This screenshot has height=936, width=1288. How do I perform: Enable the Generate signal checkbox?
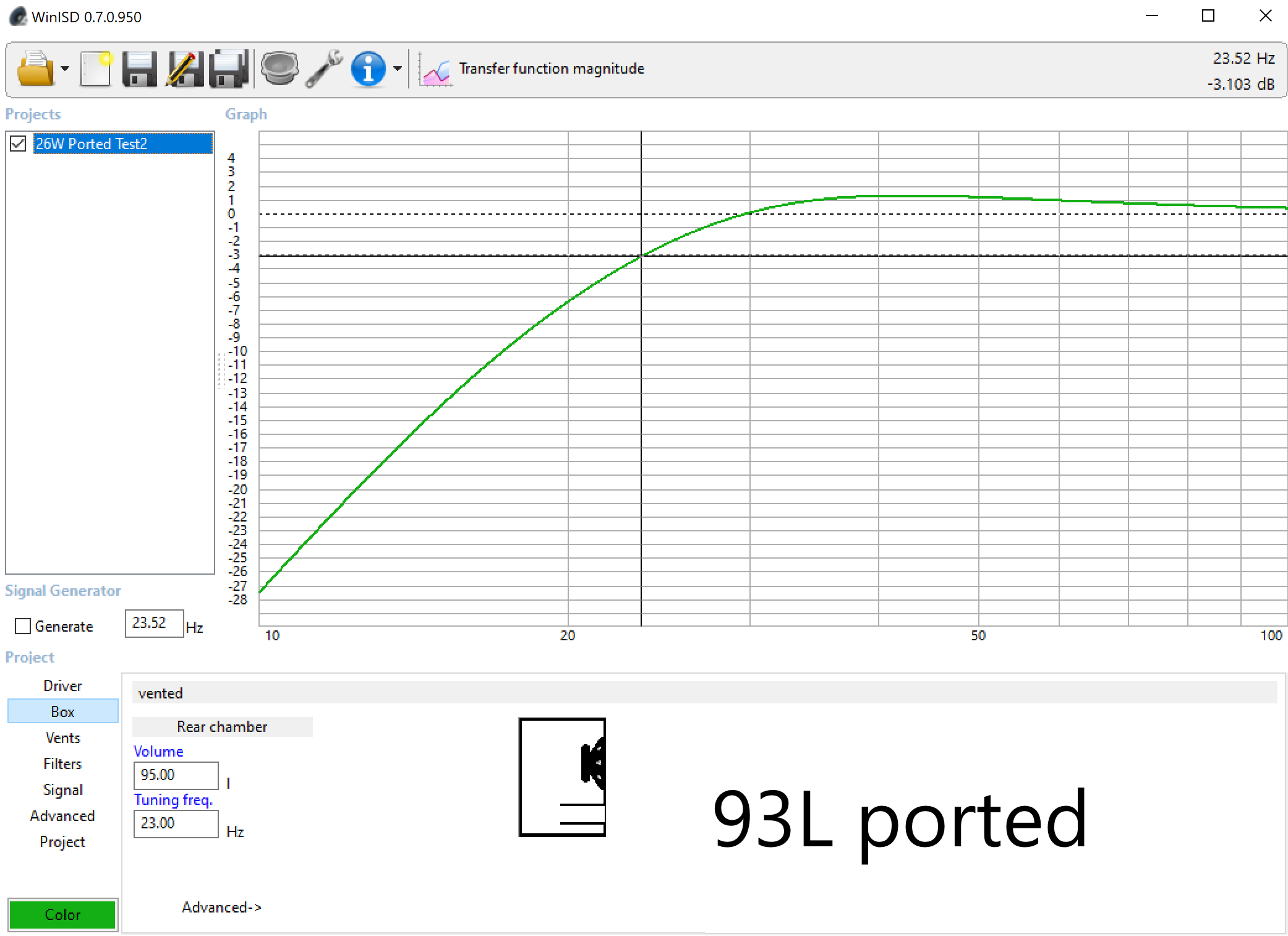pos(23,626)
